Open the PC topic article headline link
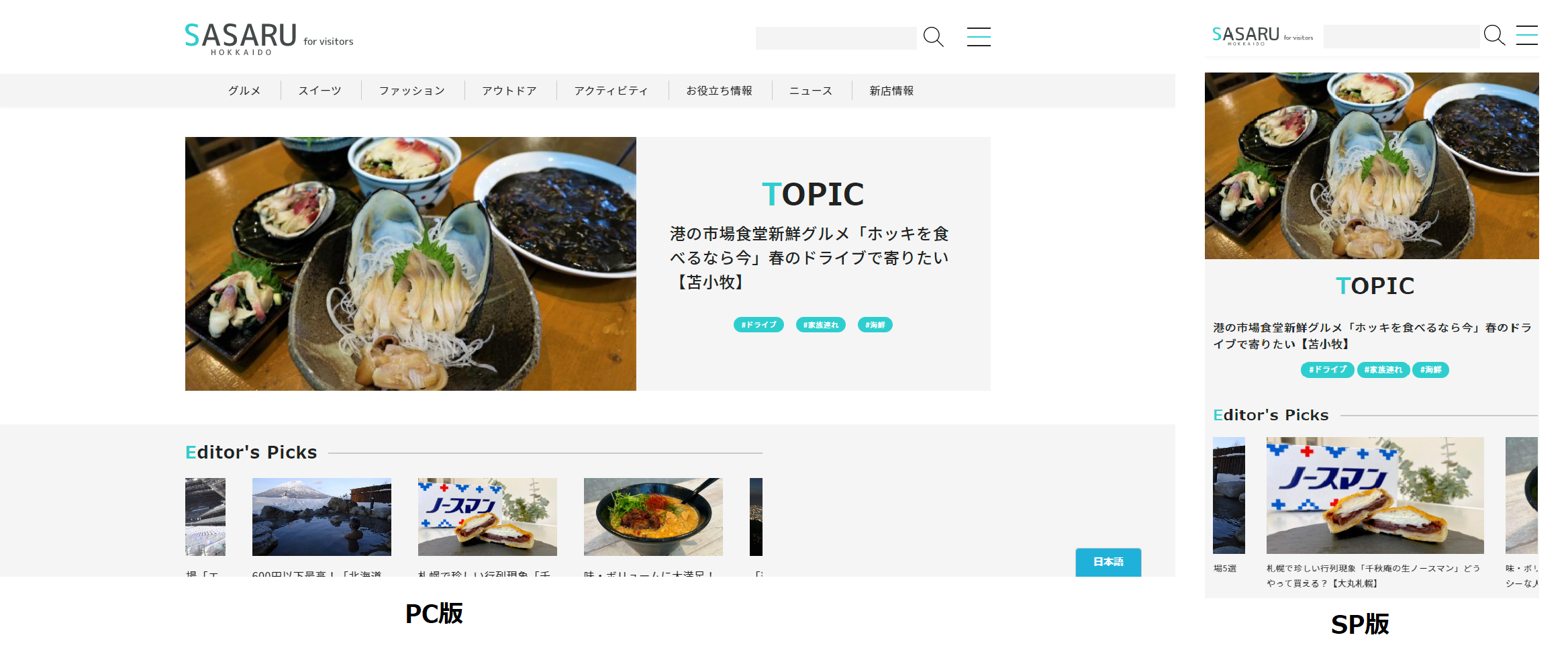Image resolution: width=1568 pixels, height=662 pixels. pyautogui.click(x=810, y=258)
